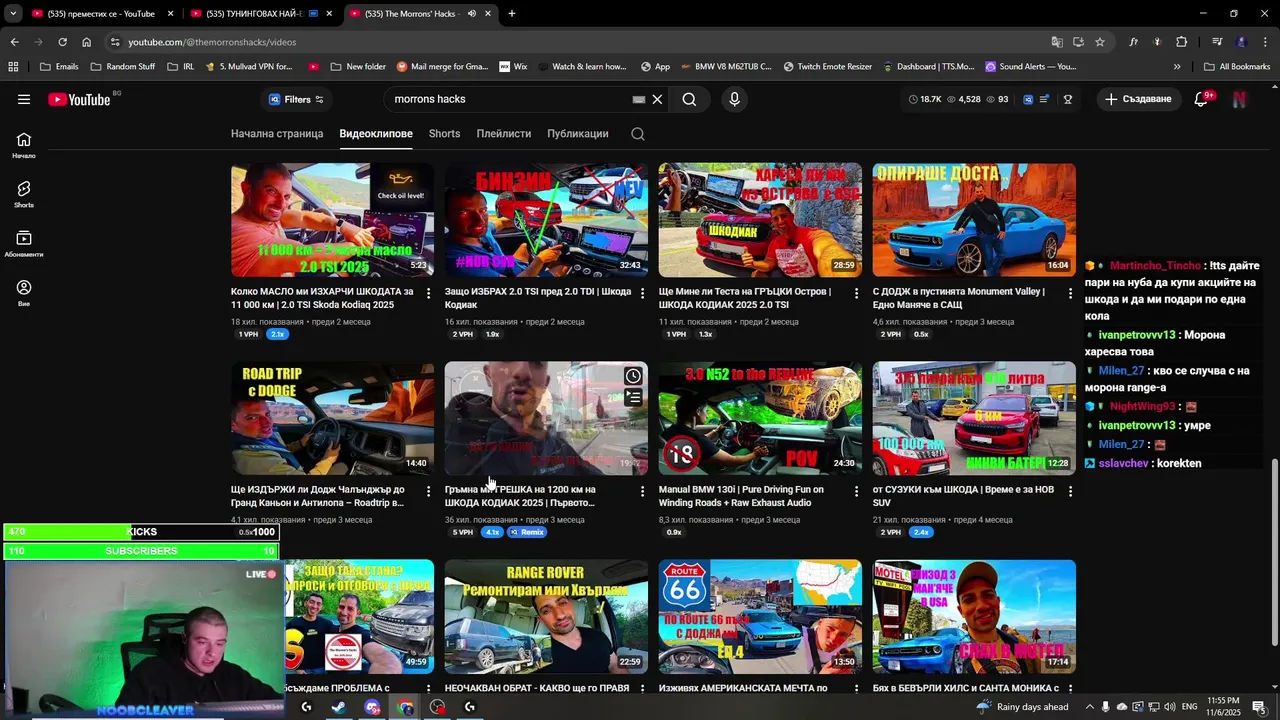Open Twitch Emote Resizer bookmark
The width and height of the screenshot is (1280, 720).
pyautogui.click(x=827, y=66)
